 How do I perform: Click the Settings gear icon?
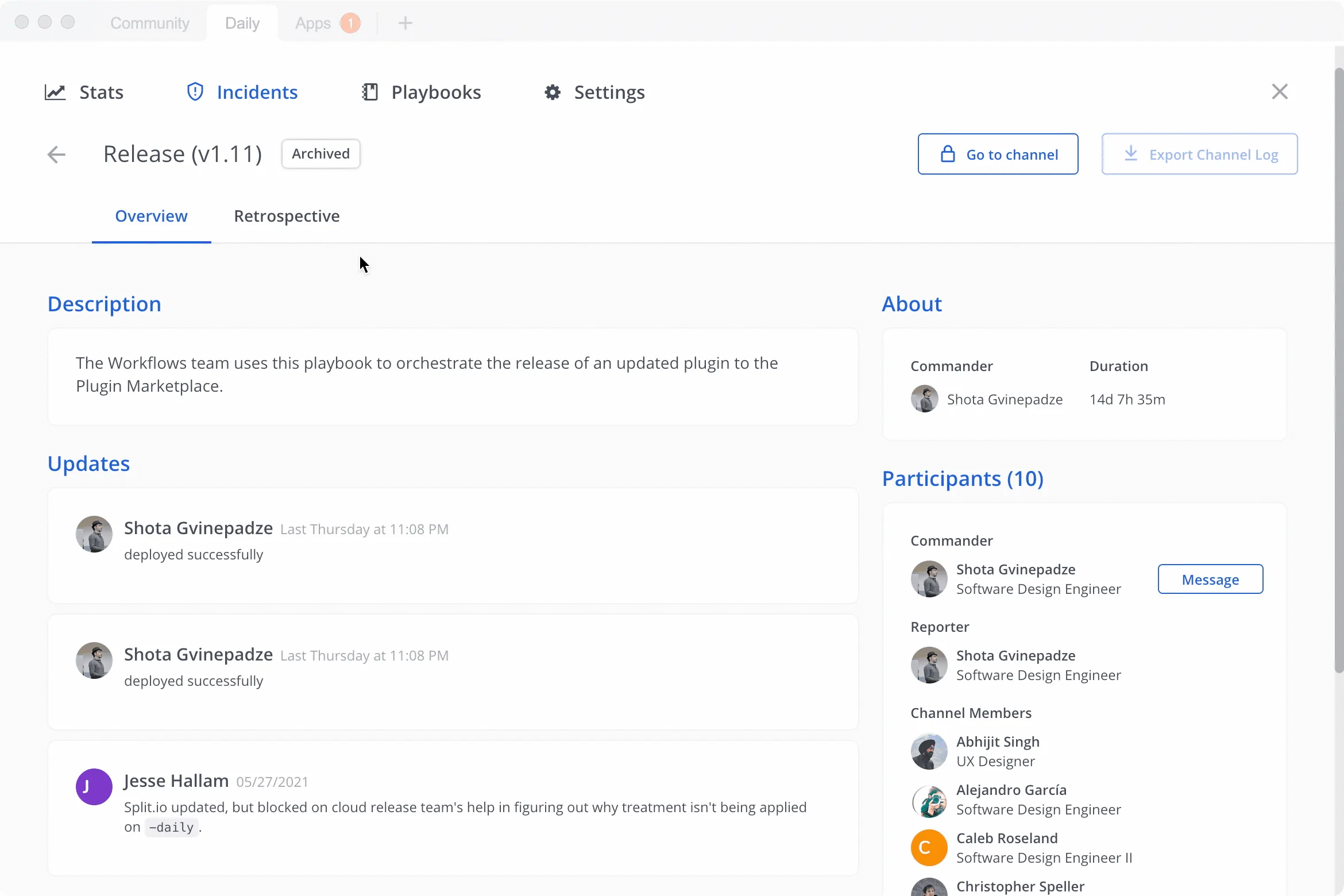click(x=553, y=92)
